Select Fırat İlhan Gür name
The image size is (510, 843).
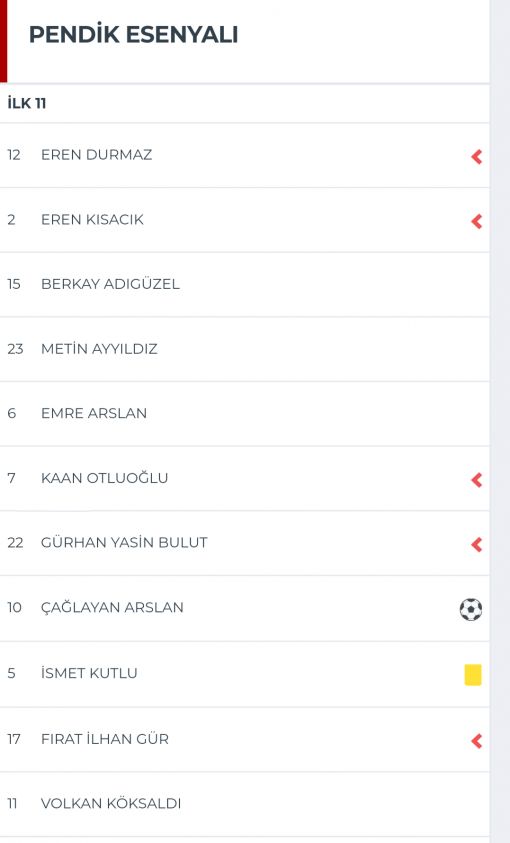(105, 739)
